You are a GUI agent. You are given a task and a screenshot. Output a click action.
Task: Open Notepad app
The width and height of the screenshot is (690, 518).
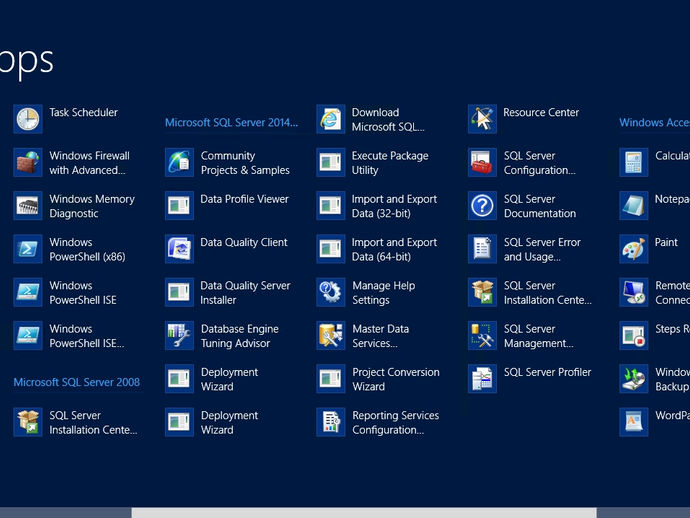point(654,206)
